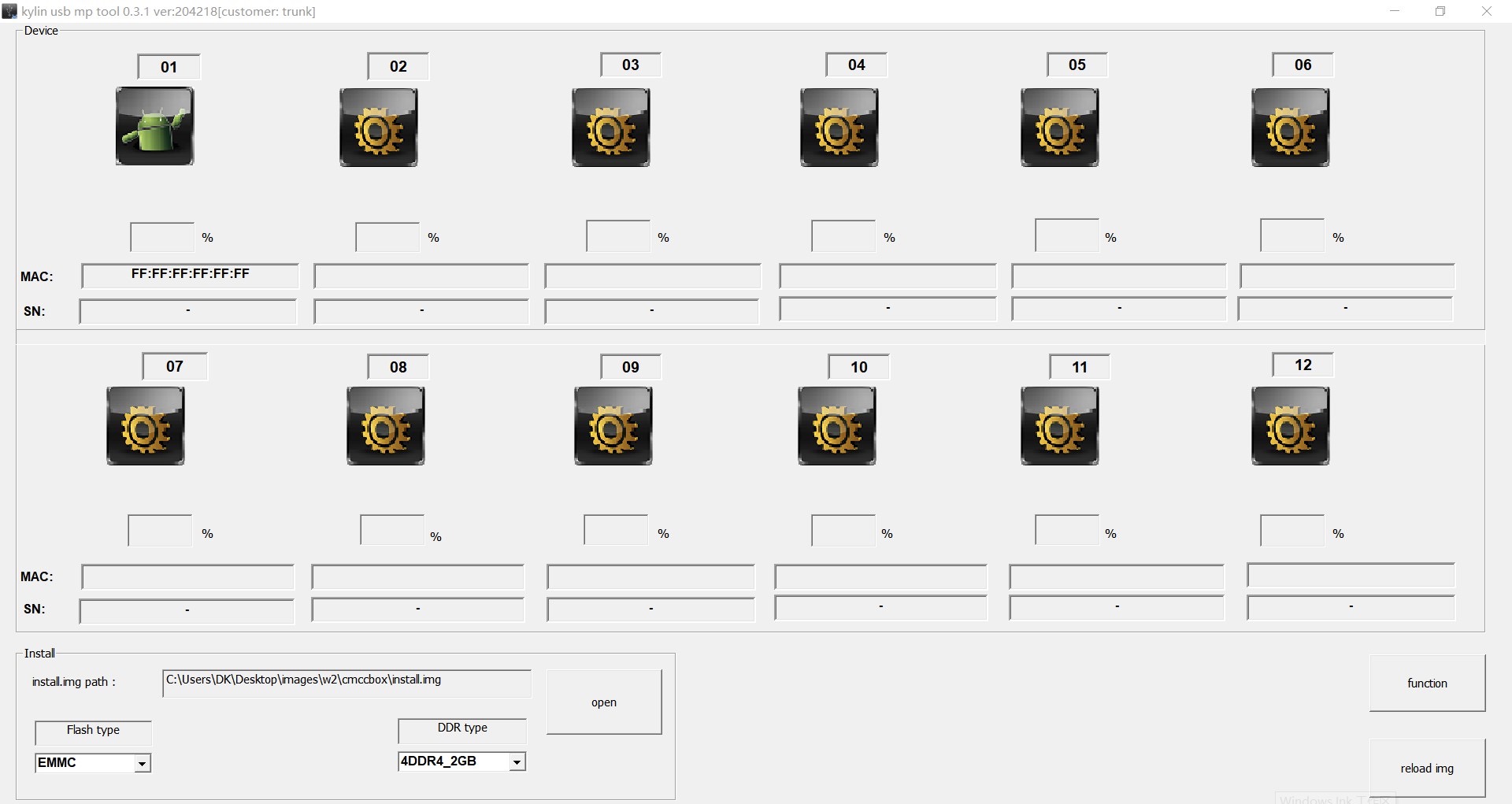Click the MAC field for device 10

point(880,577)
